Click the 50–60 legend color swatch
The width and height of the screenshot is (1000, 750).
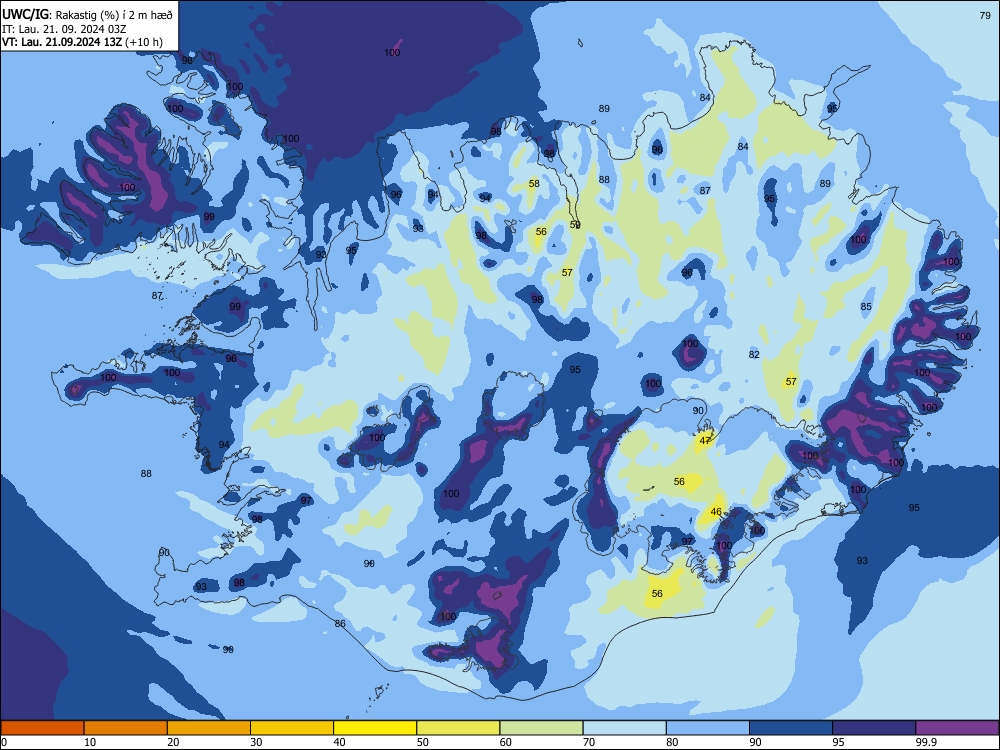pos(459,728)
